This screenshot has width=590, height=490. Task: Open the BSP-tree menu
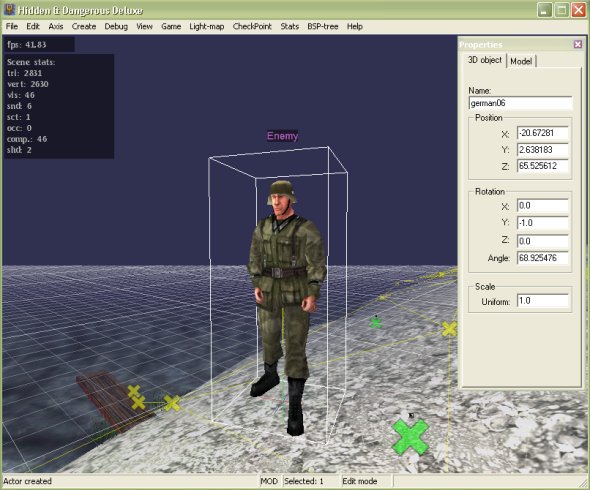pyautogui.click(x=322, y=26)
